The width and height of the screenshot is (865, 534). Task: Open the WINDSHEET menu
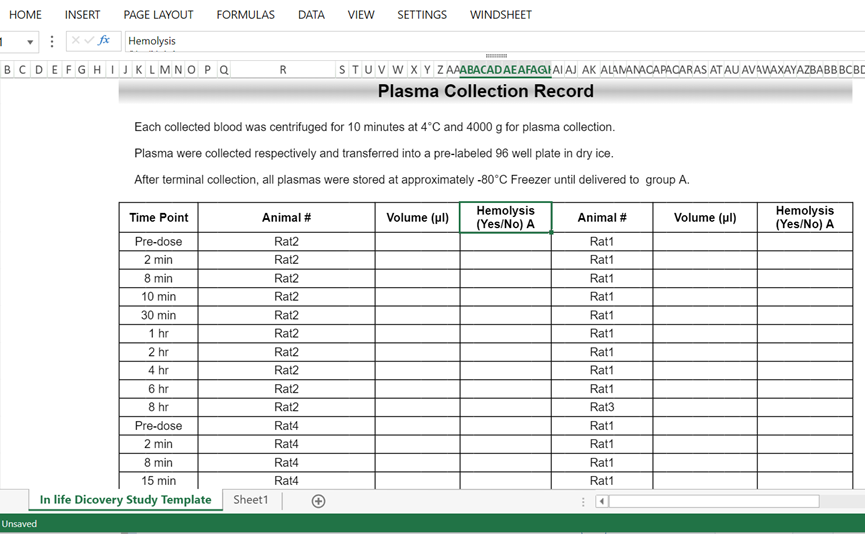click(500, 15)
